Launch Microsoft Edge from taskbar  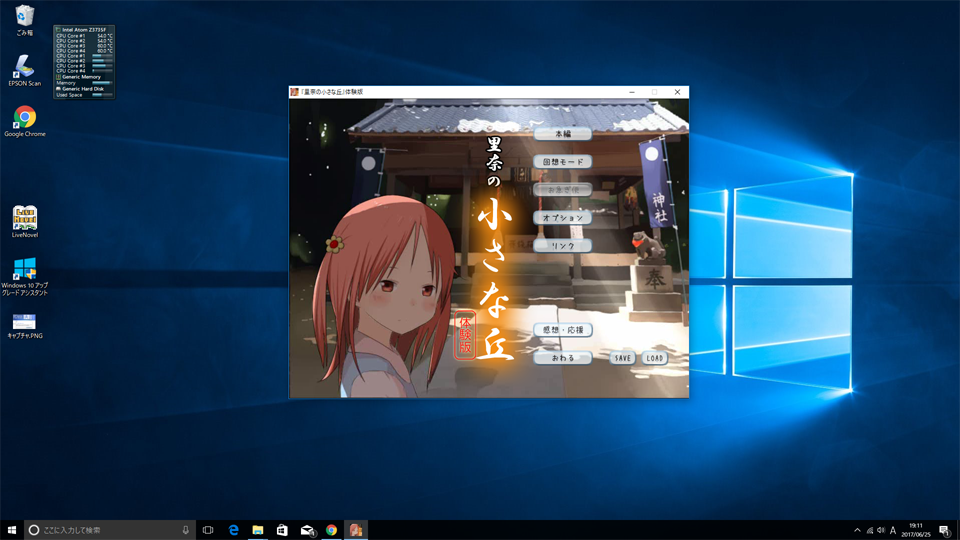click(x=233, y=530)
